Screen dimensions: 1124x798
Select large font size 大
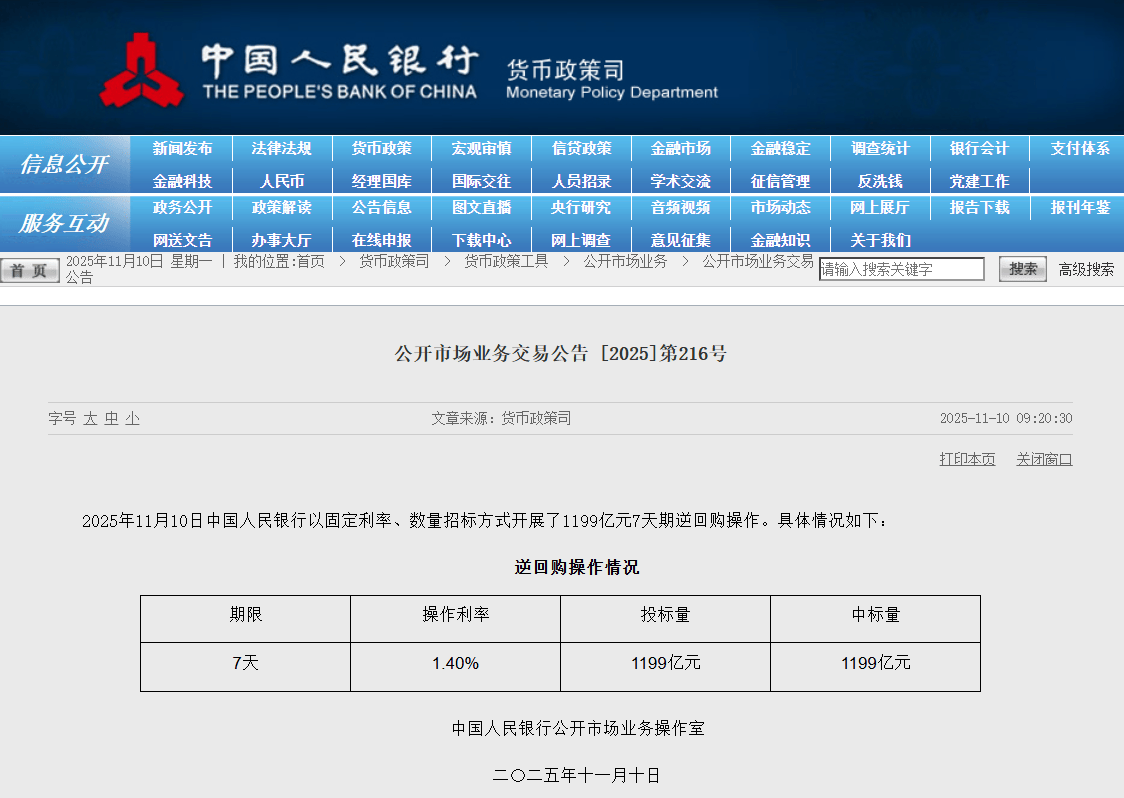[90, 419]
